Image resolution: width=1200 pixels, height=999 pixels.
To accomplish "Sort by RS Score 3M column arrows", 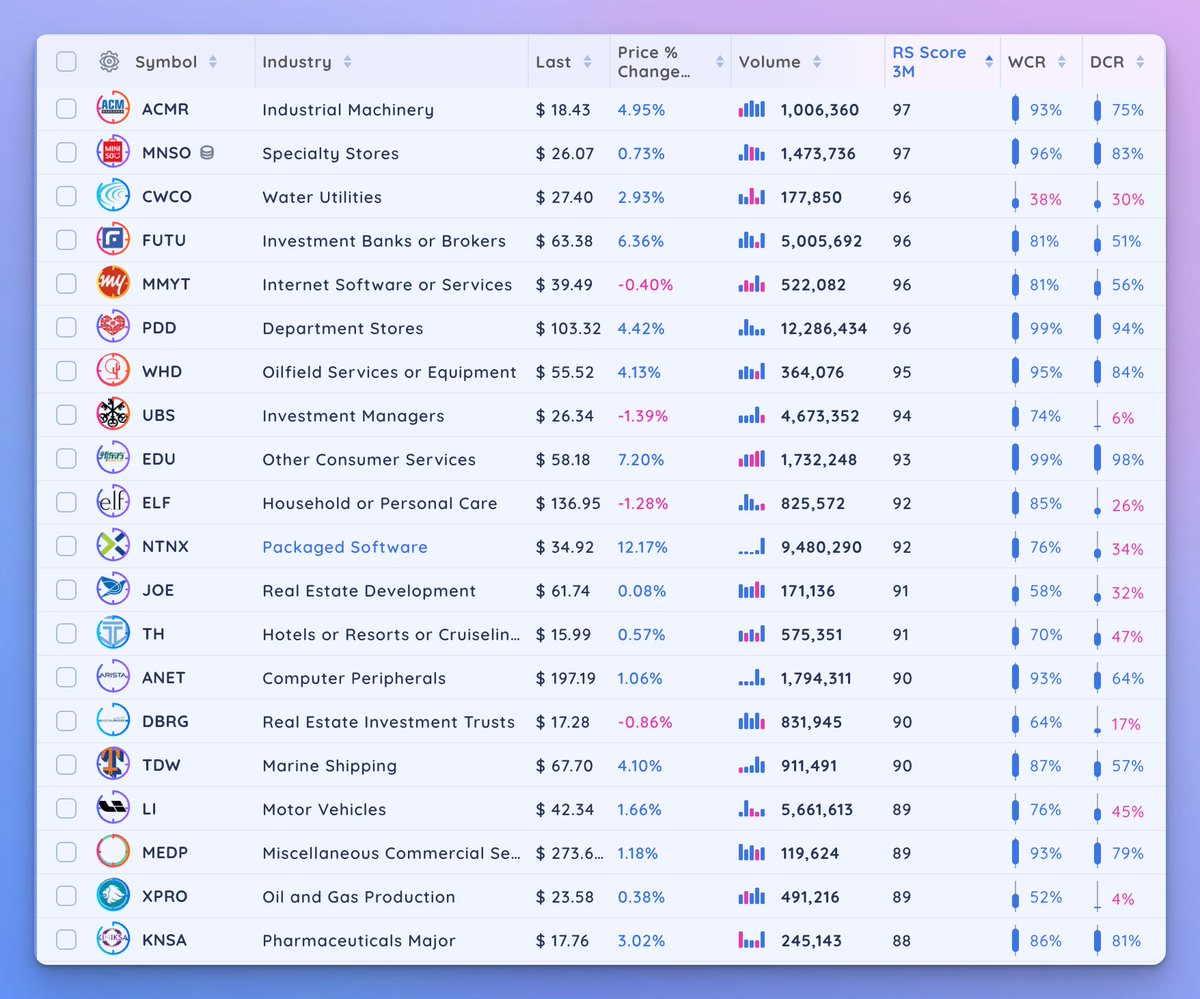I will pos(989,62).
